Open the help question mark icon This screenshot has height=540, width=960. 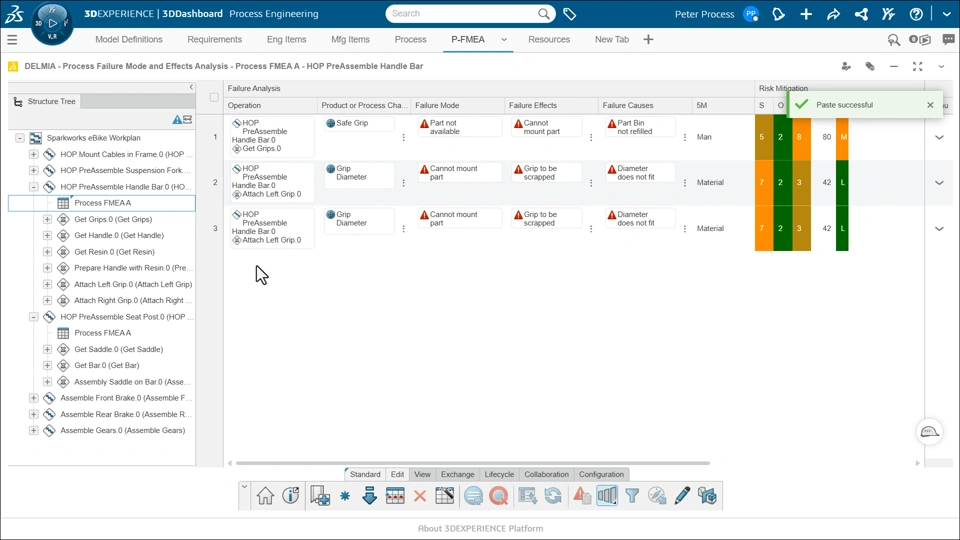916,13
